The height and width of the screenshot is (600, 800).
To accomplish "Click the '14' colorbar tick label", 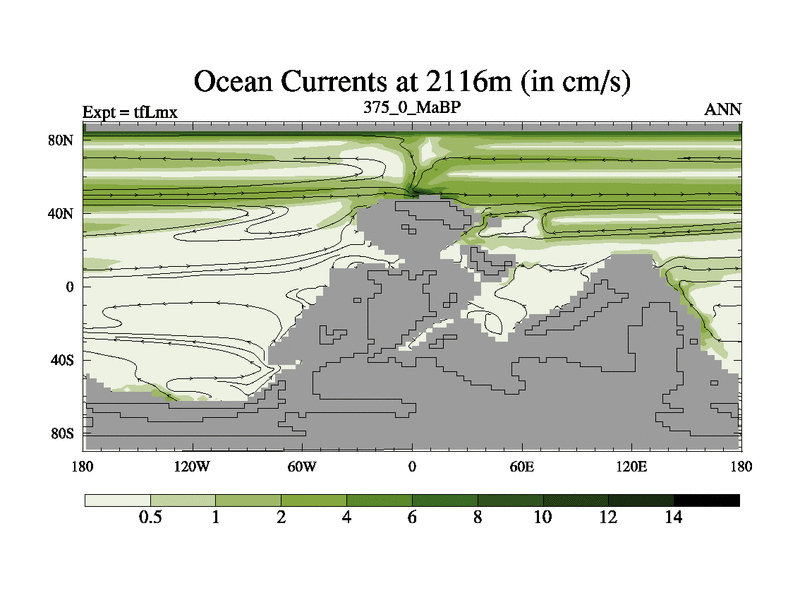I will coord(673,518).
